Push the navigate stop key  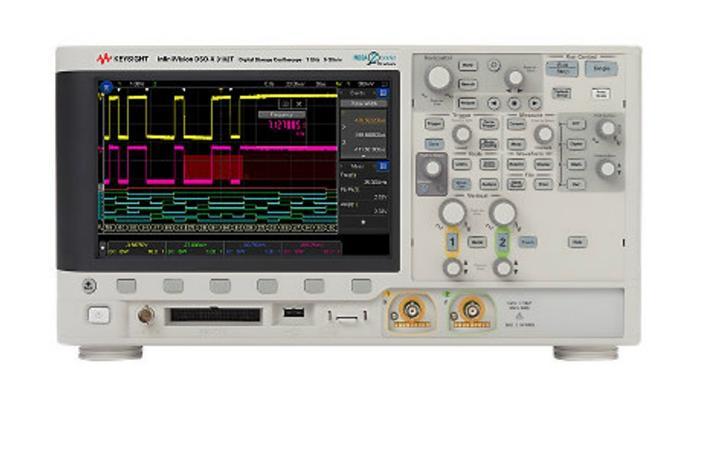(514, 103)
